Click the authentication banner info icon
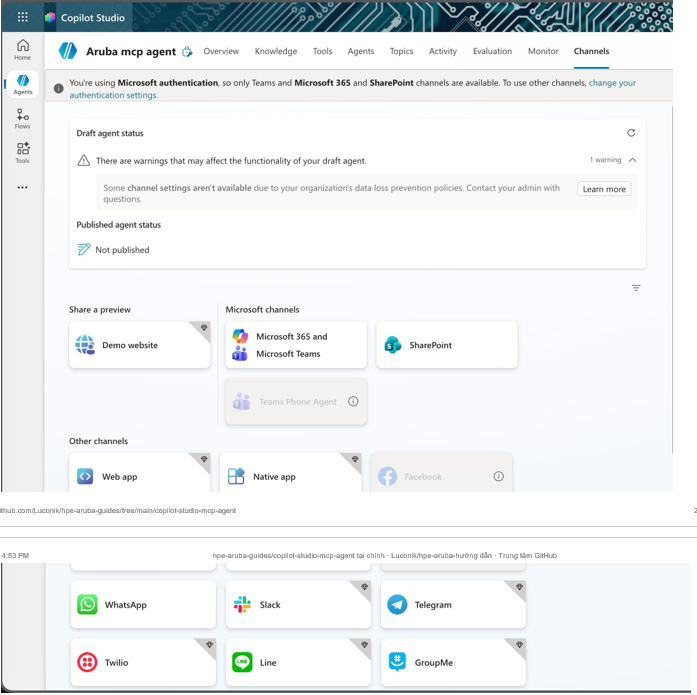The width and height of the screenshot is (697, 695). coord(58,88)
